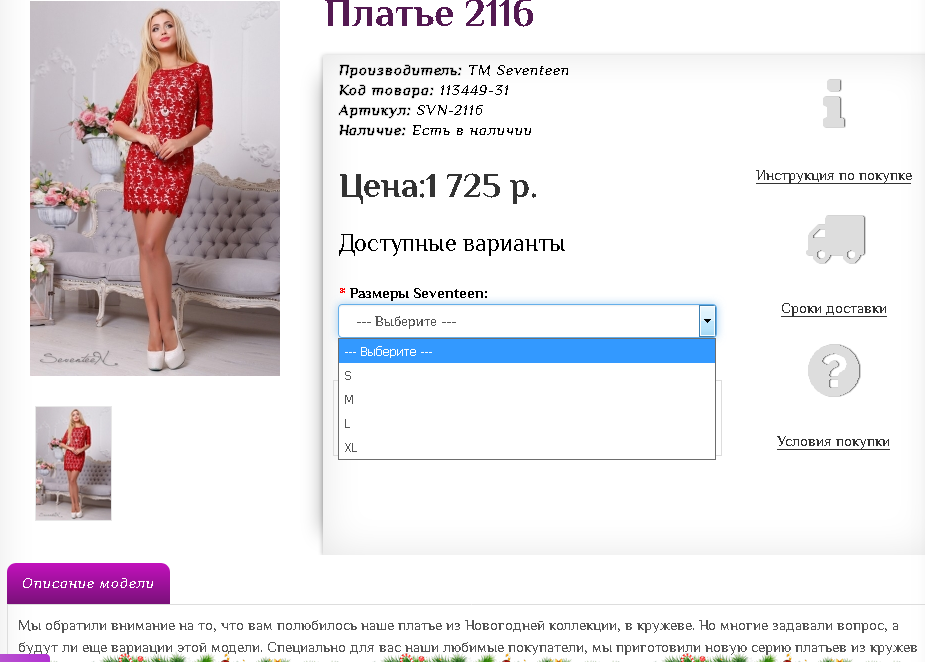925x662 pixels.
Task: Switch to the "Описание модели" tab
Action: tap(88, 583)
